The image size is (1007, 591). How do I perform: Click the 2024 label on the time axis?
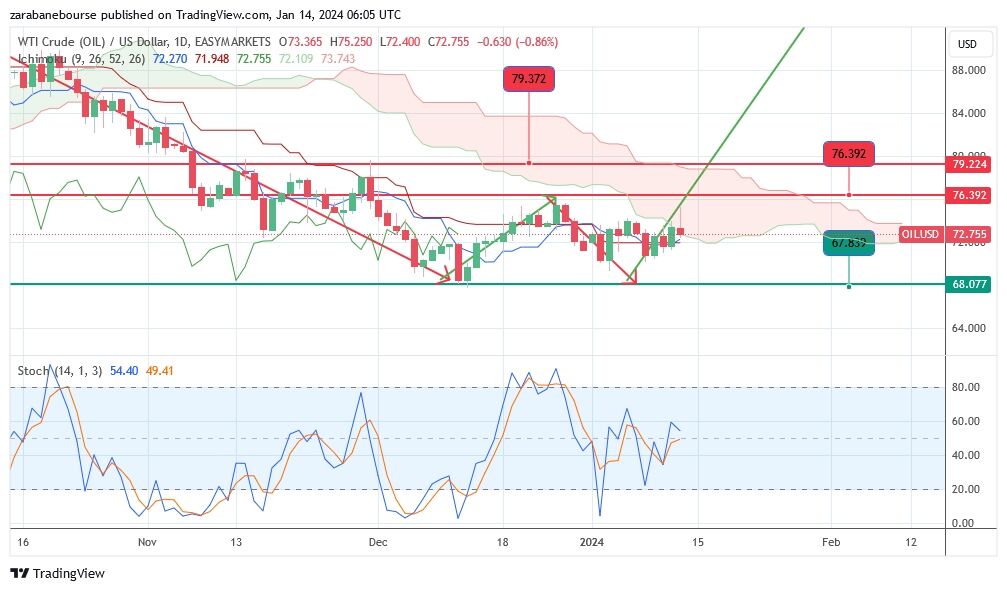pos(591,542)
